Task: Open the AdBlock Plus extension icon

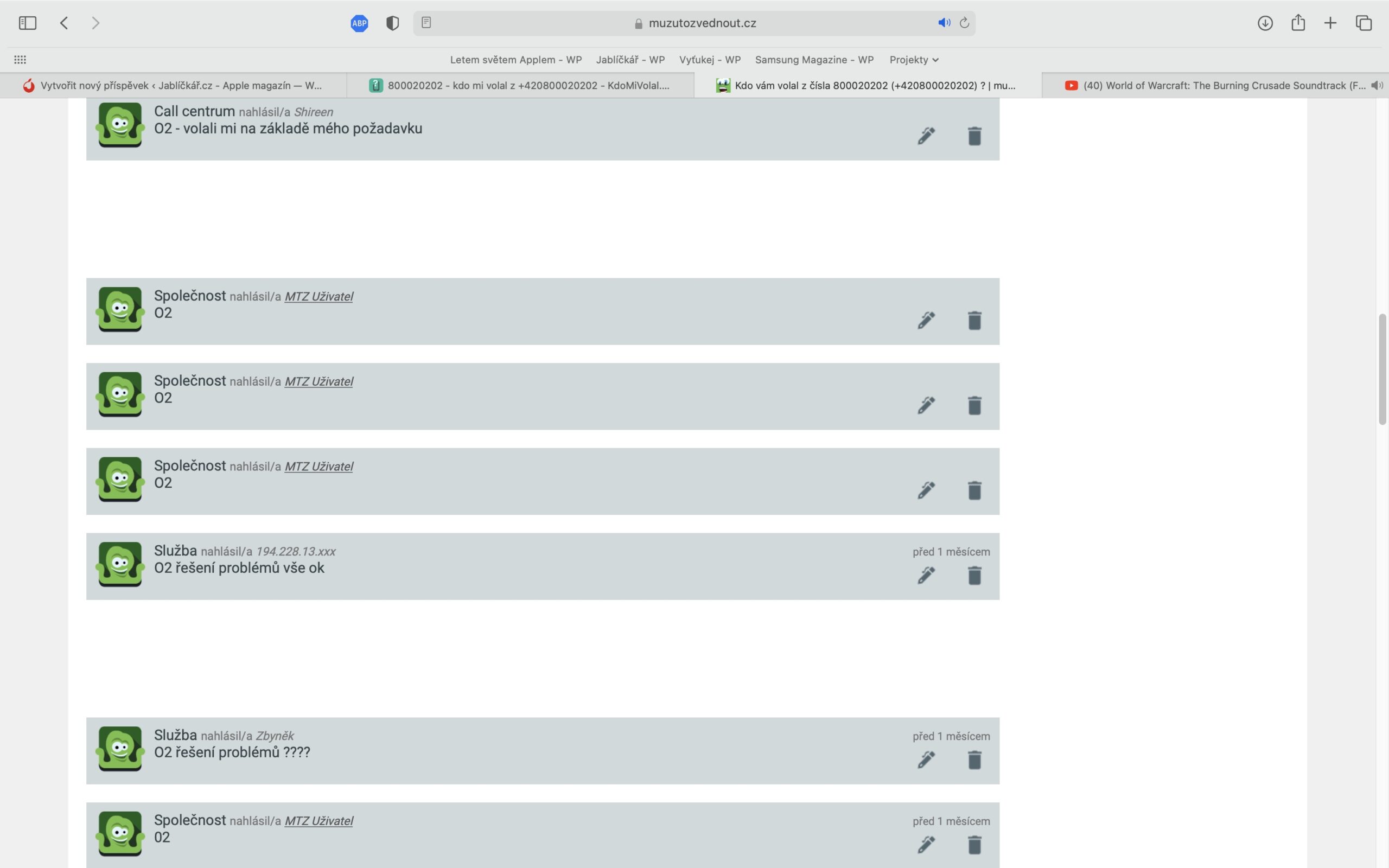Action: (x=359, y=23)
